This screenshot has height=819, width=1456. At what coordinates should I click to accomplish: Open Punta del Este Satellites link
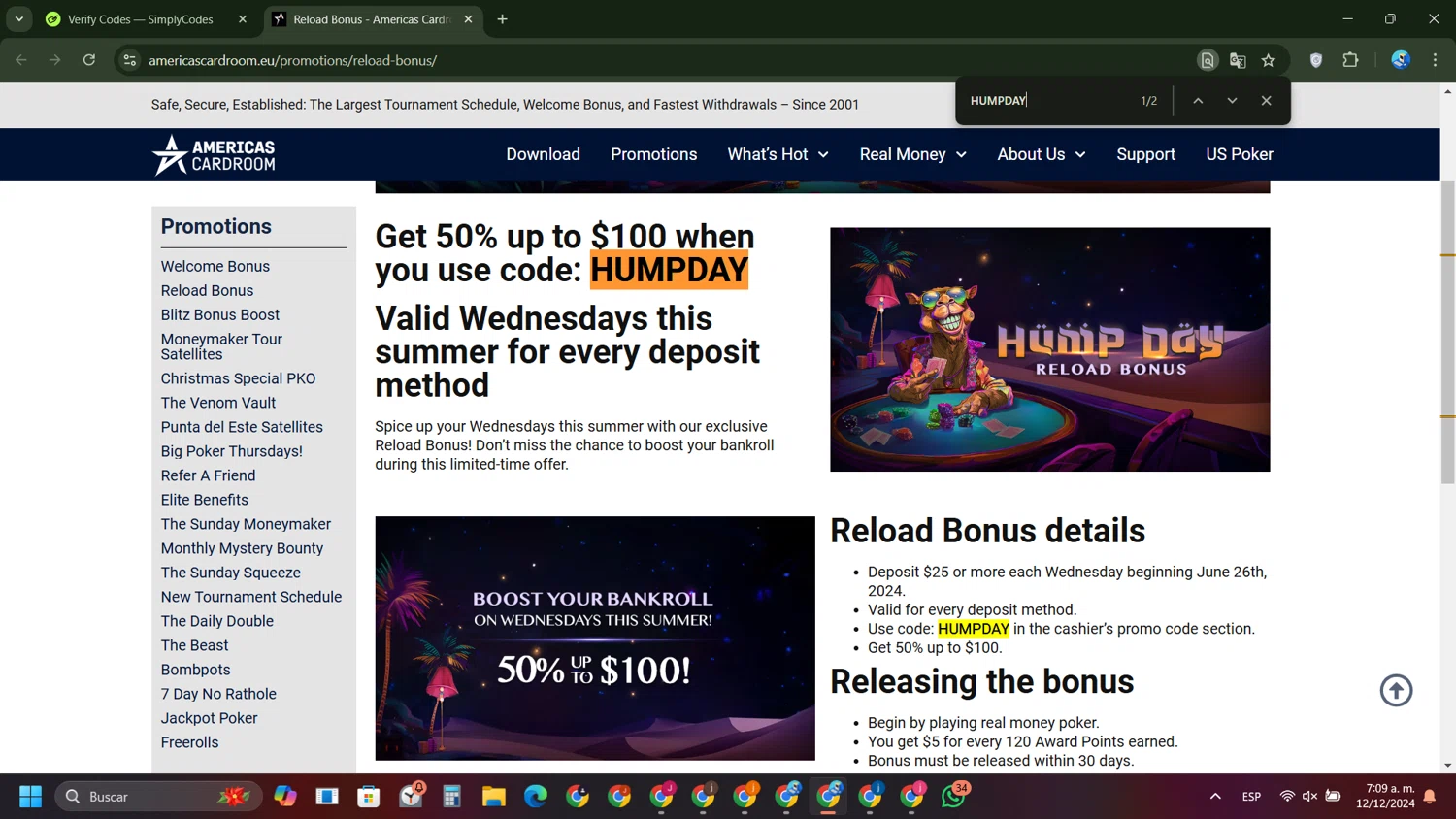(x=242, y=427)
